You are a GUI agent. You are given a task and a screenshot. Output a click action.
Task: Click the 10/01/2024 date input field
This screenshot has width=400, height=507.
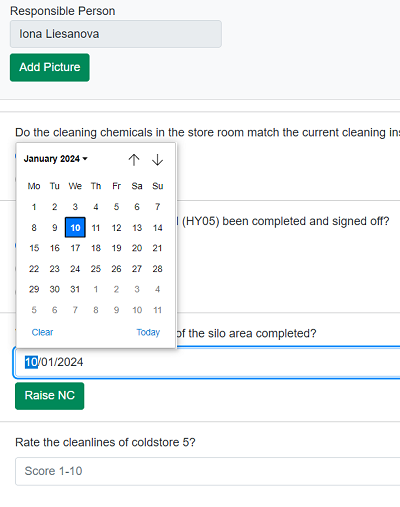click(x=207, y=362)
